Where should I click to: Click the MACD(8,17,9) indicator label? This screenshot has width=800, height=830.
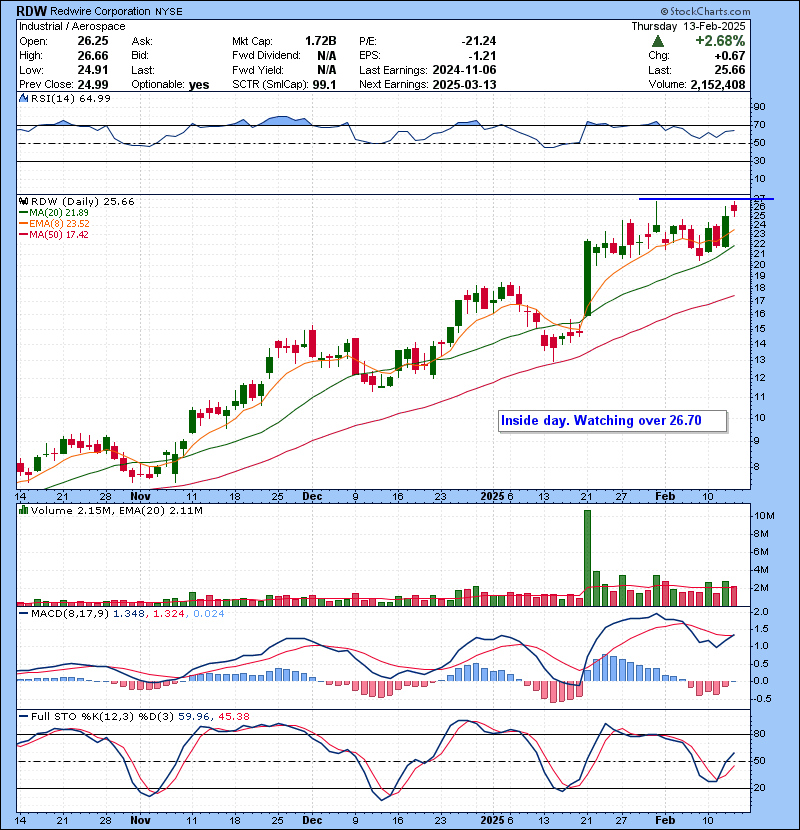pos(70,614)
